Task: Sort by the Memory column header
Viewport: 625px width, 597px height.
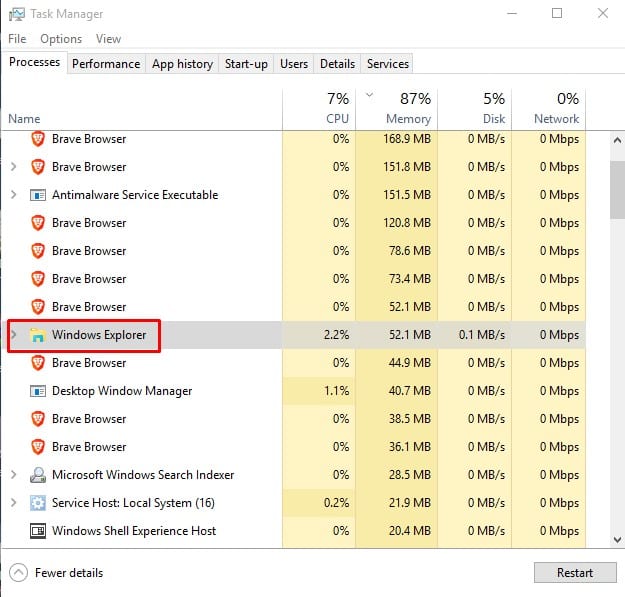Action: (397, 109)
